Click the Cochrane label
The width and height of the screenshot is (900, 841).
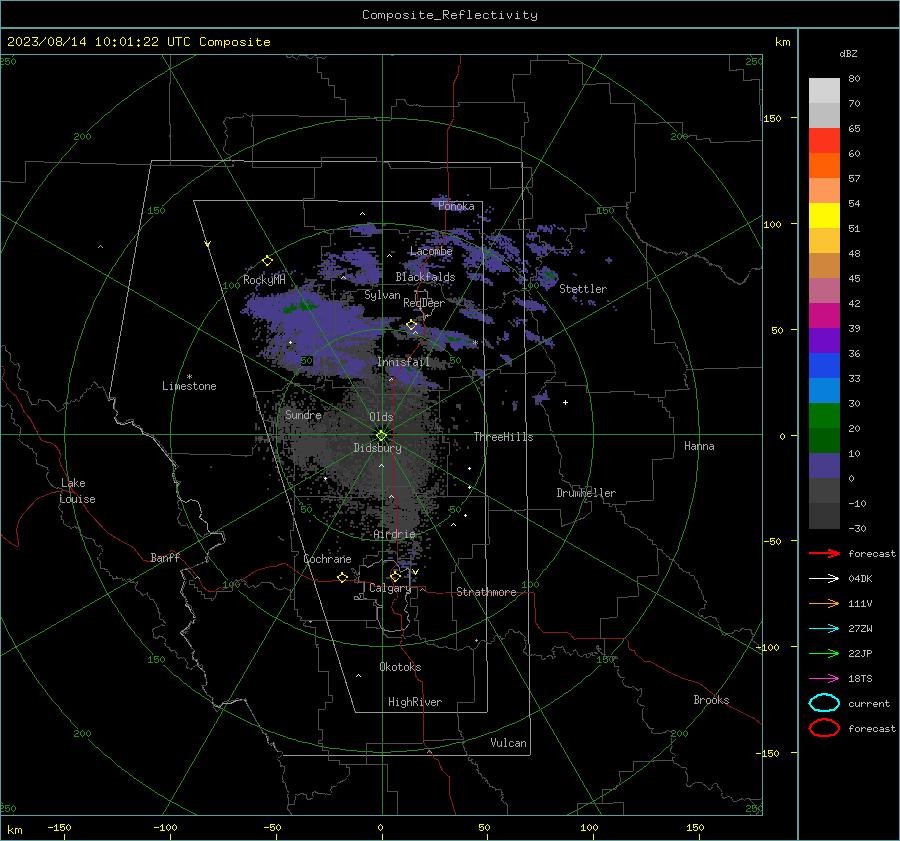[x=327, y=559]
